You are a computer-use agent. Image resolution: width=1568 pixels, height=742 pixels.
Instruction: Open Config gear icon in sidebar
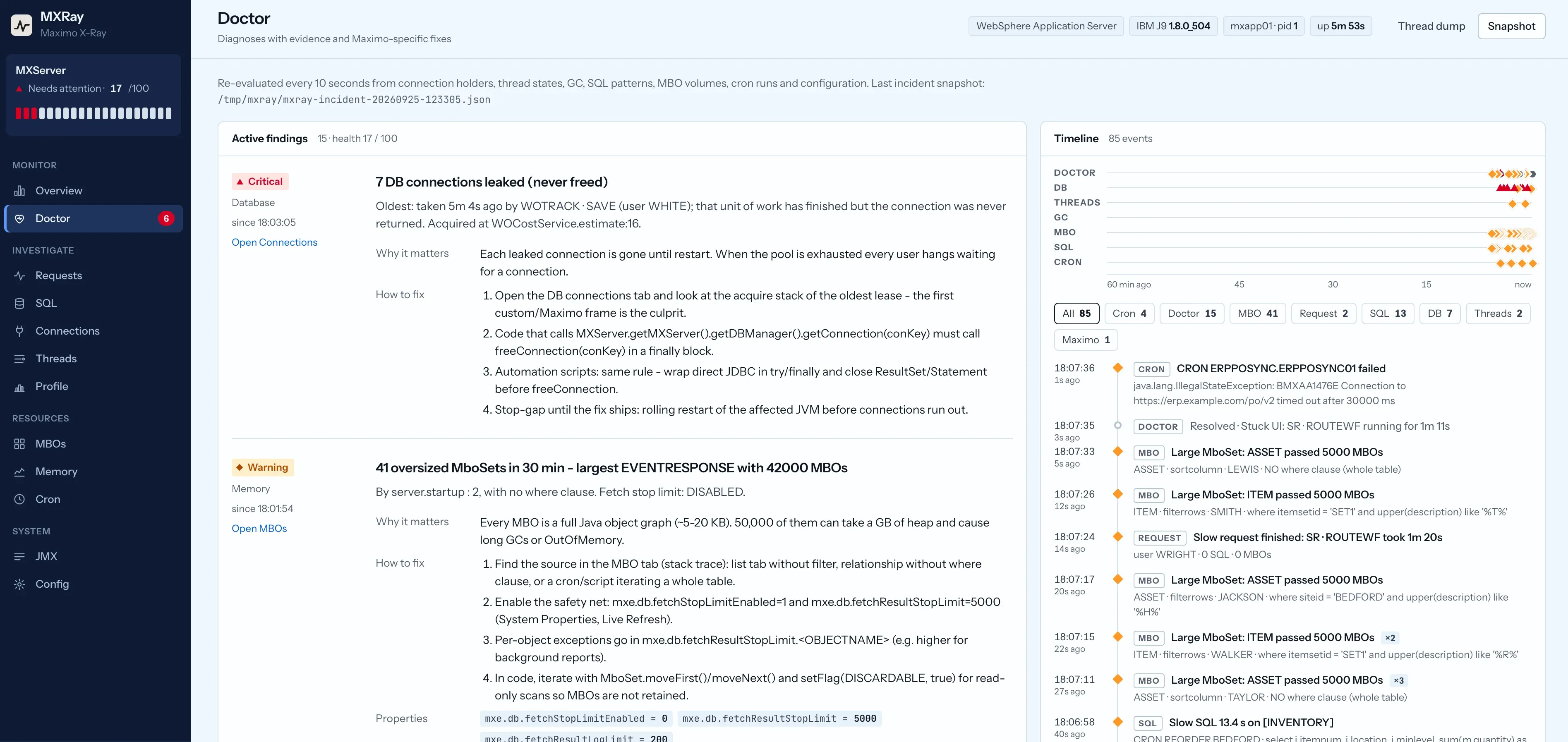pyautogui.click(x=19, y=584)
